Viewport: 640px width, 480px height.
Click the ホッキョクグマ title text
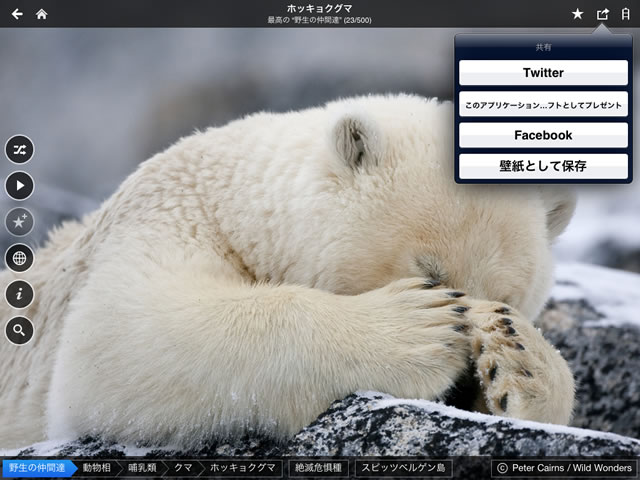coord(319,9)
